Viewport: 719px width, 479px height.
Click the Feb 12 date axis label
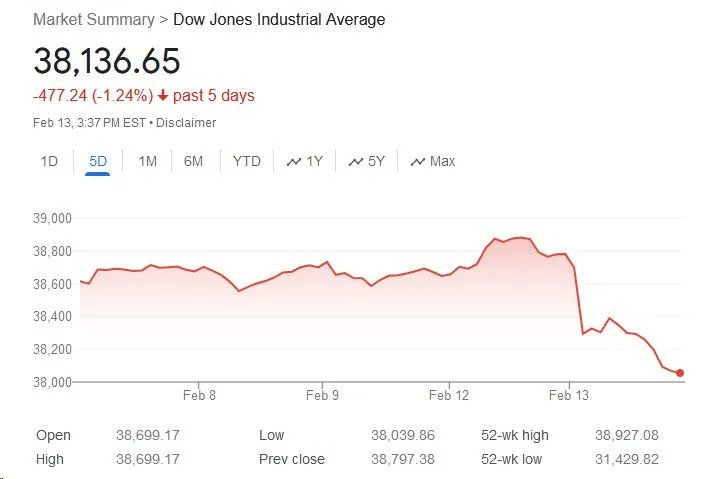tap(449, 395)
